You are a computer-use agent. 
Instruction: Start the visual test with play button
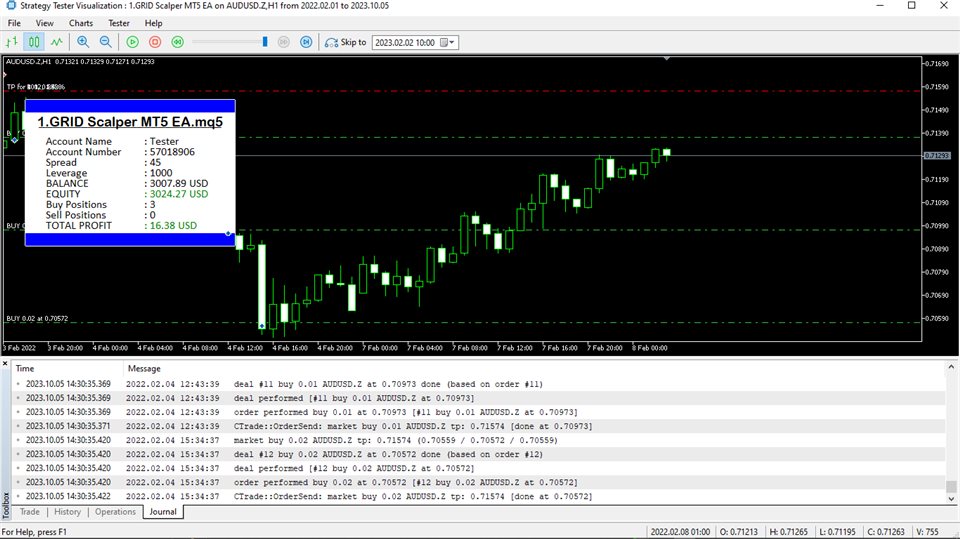pyautogui.click(x=132, y=42)
